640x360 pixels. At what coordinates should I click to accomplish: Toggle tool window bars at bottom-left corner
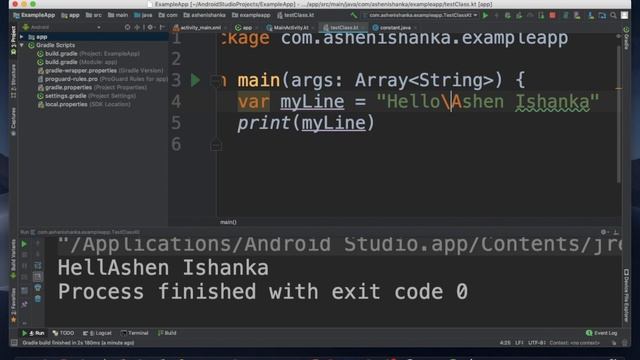[x=14, y=343]
